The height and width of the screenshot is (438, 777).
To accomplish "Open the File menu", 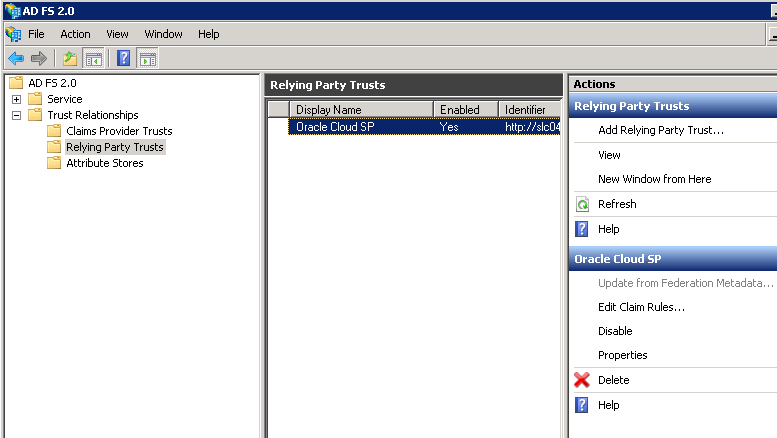I will click(x=36, y=34).
